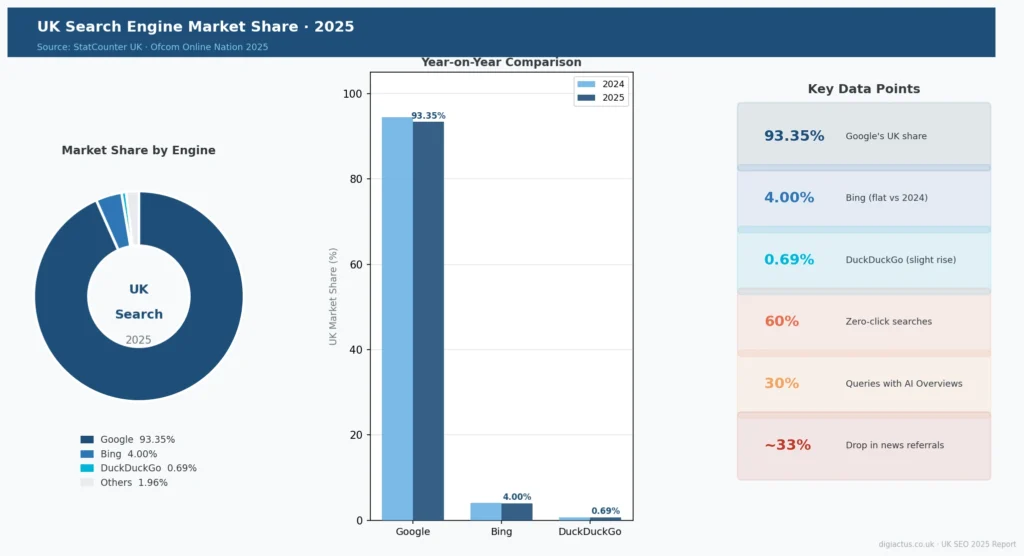Viewport: 1024px width, 556px height.
Task: Click the 2024 legend swatch in bar chart
Action: 586,85
